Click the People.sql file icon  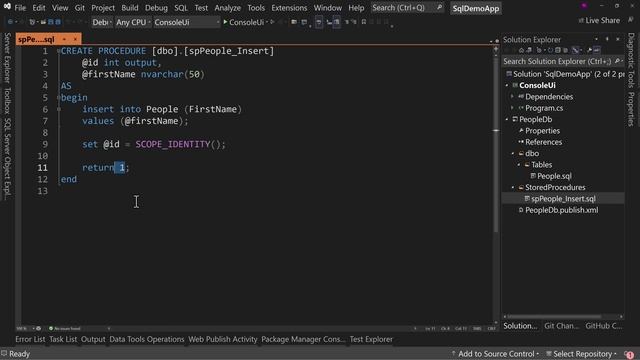pos(533,176)
